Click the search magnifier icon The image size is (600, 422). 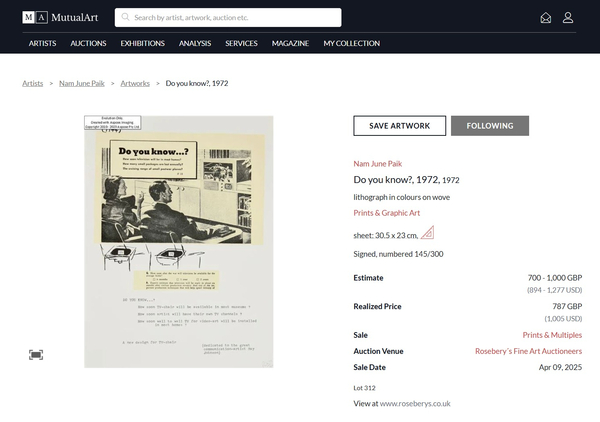[x=125, y=17]
